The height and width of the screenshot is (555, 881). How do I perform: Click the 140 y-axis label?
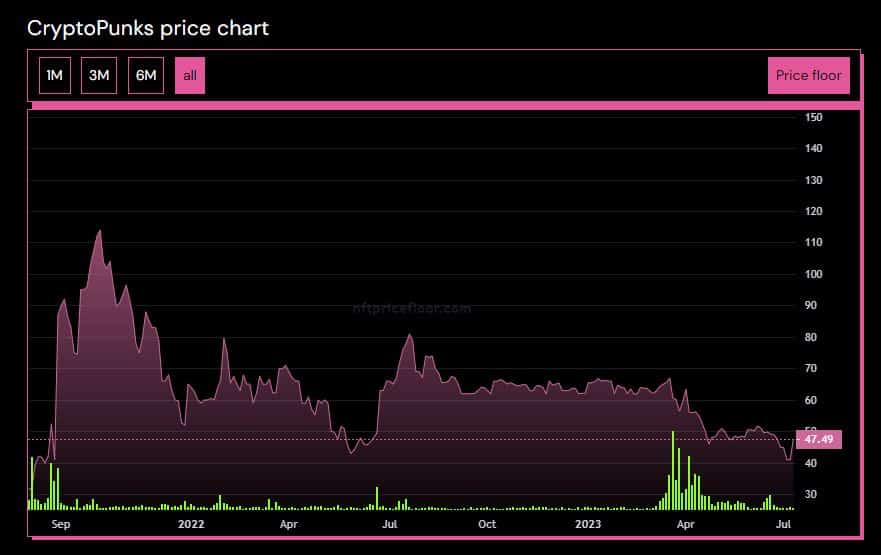pyautogui.click(x=814, y=148)
